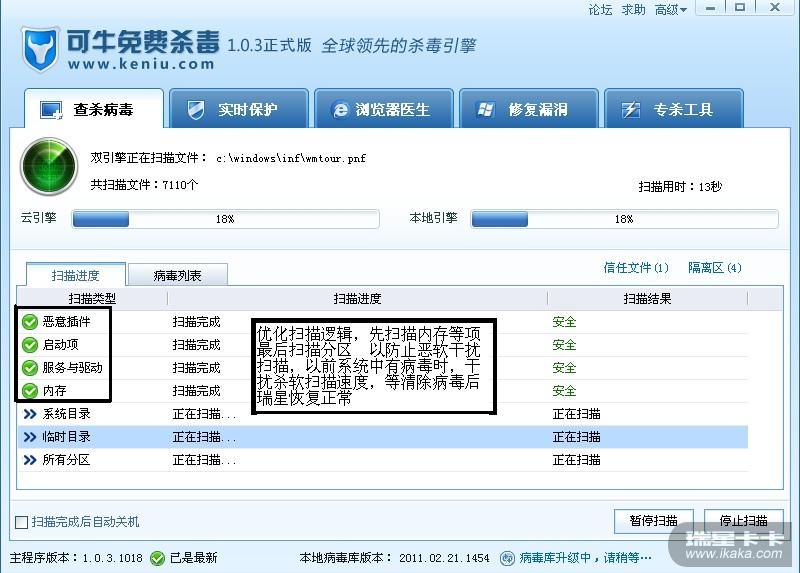Click the 扫描进度 column header
The height and width of the screenshot is (573, 800).
pos(357,298)
